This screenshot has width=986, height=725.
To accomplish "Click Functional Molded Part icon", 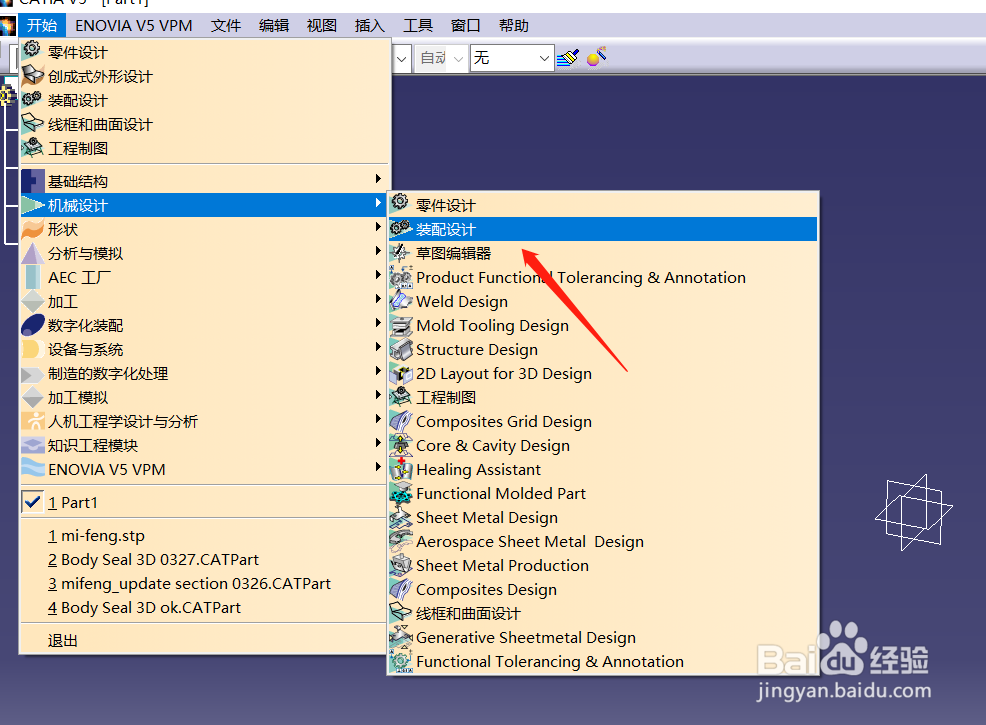I will pos(401,493).
